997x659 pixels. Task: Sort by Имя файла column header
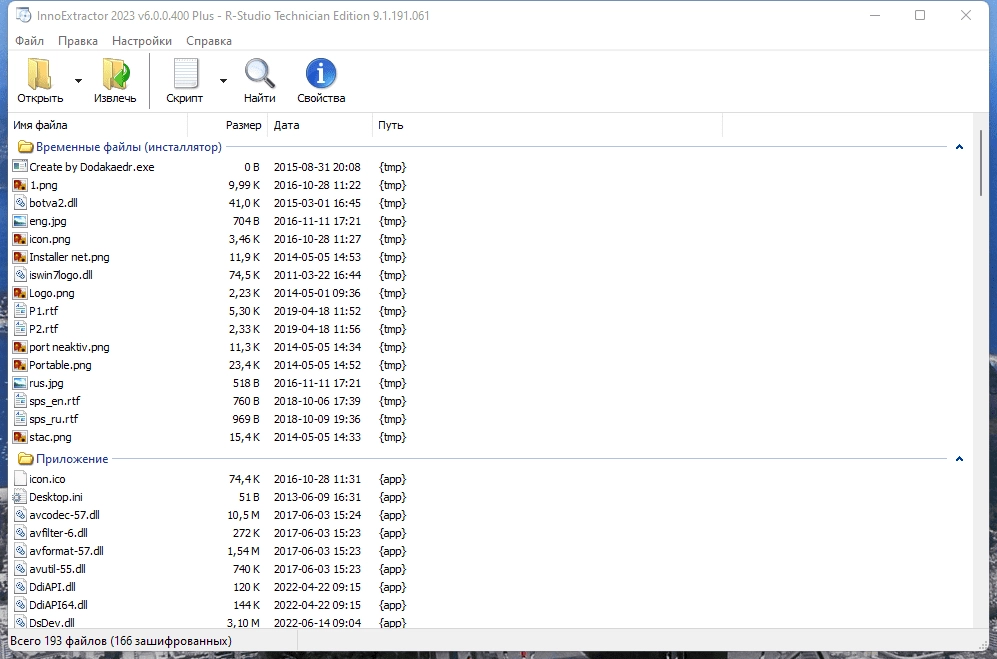[99, 125]
